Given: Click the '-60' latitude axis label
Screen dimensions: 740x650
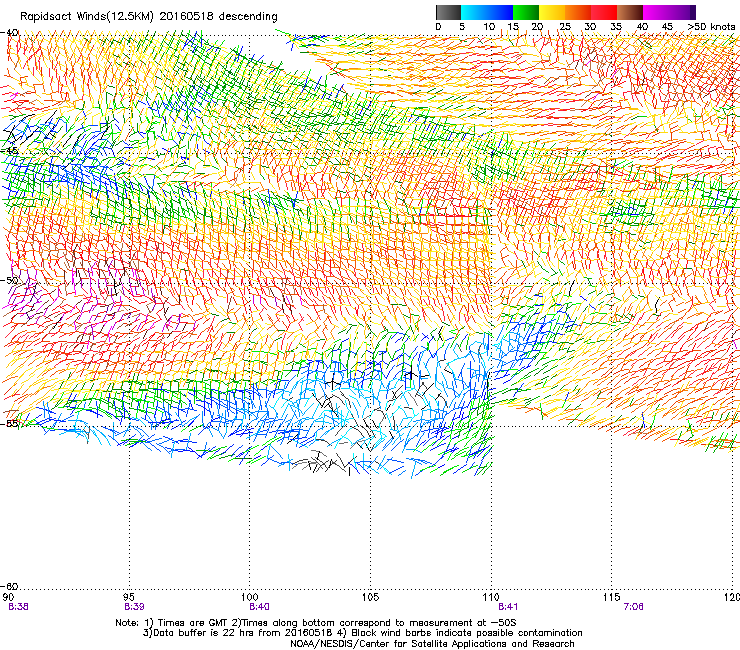Looking at the screenshot, I should pos(9,586).
